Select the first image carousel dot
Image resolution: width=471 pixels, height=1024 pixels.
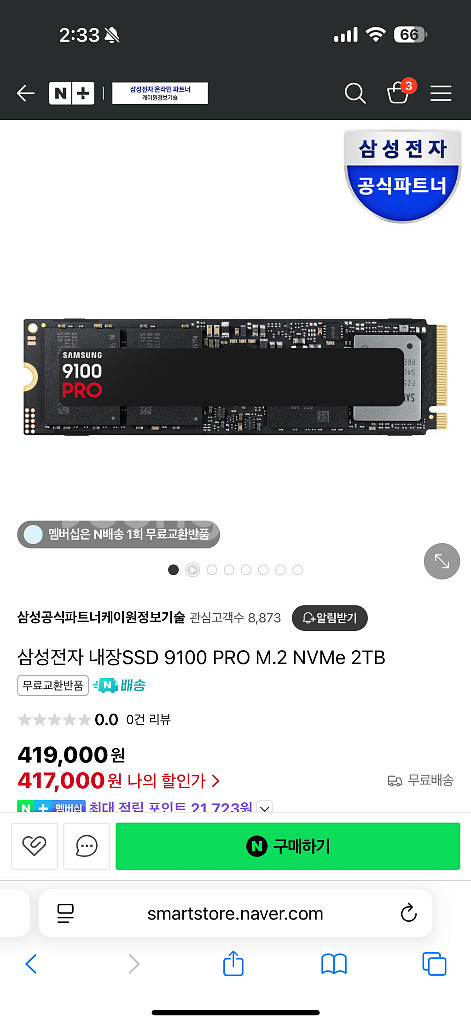click(173, 570)
